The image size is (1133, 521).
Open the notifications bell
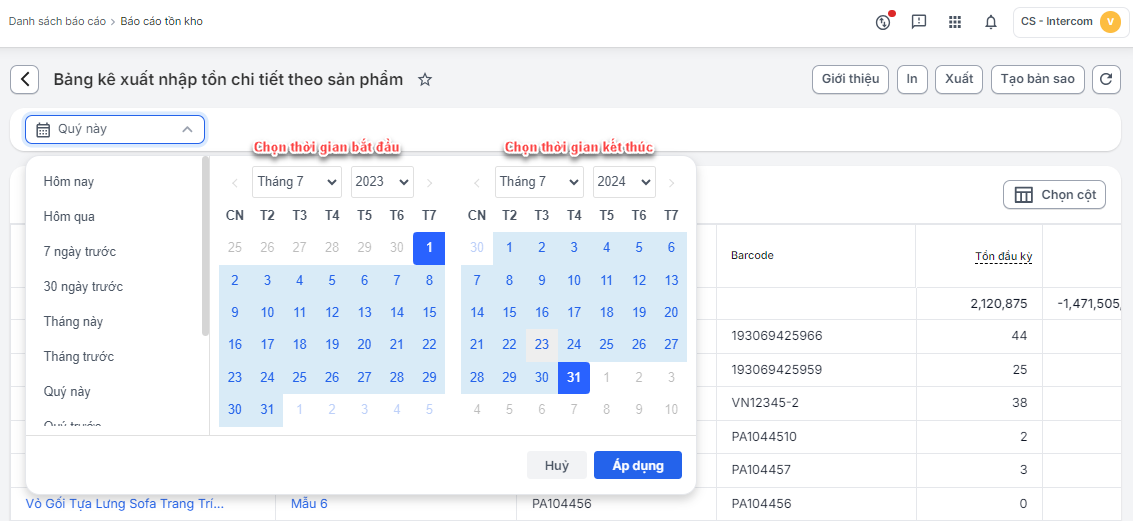coord(991,22)
